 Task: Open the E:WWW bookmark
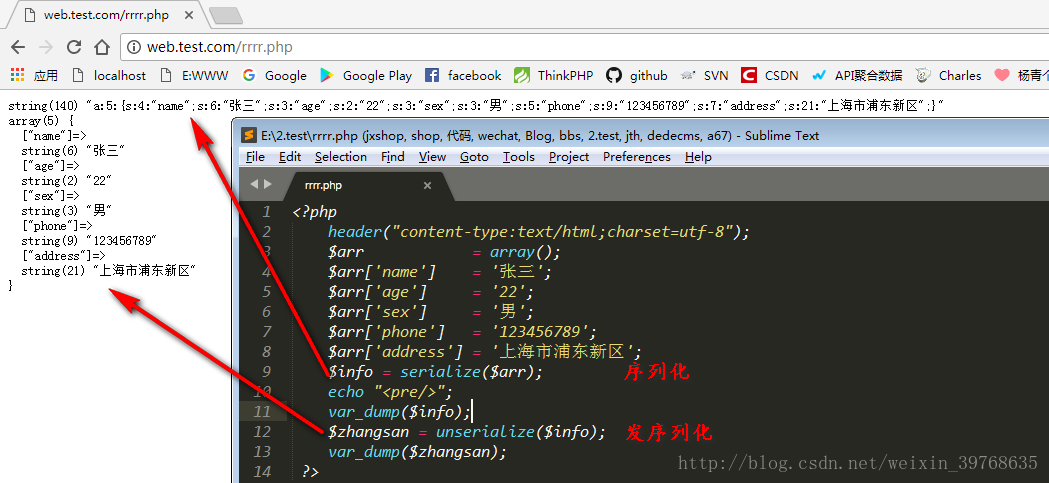[x=195, y=76]
